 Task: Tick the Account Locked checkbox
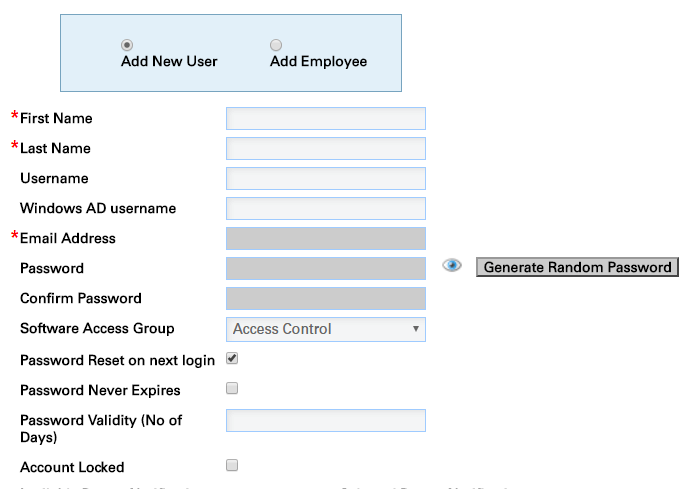pyautogui.click(x=232, y=465)
